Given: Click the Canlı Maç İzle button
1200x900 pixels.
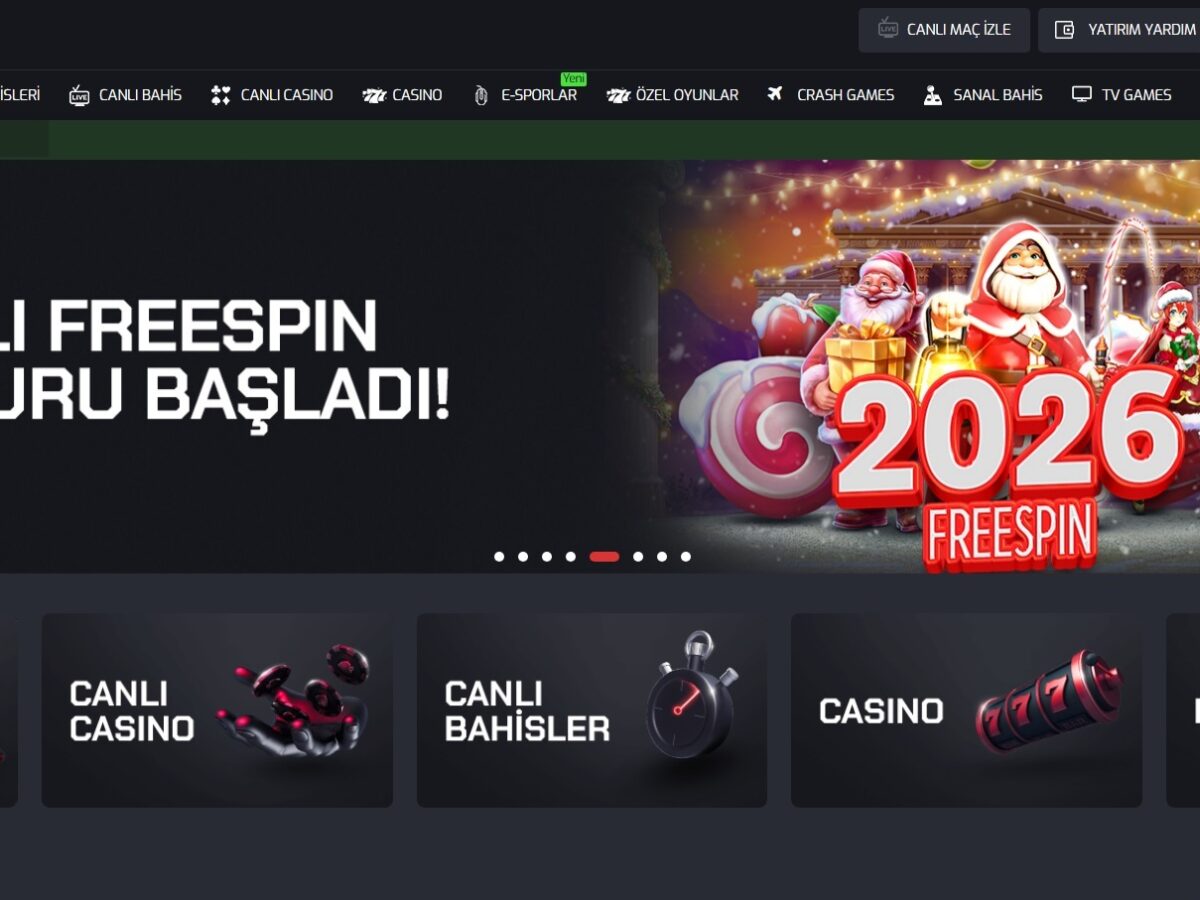Looking at the screenshot, I should 944,30.
